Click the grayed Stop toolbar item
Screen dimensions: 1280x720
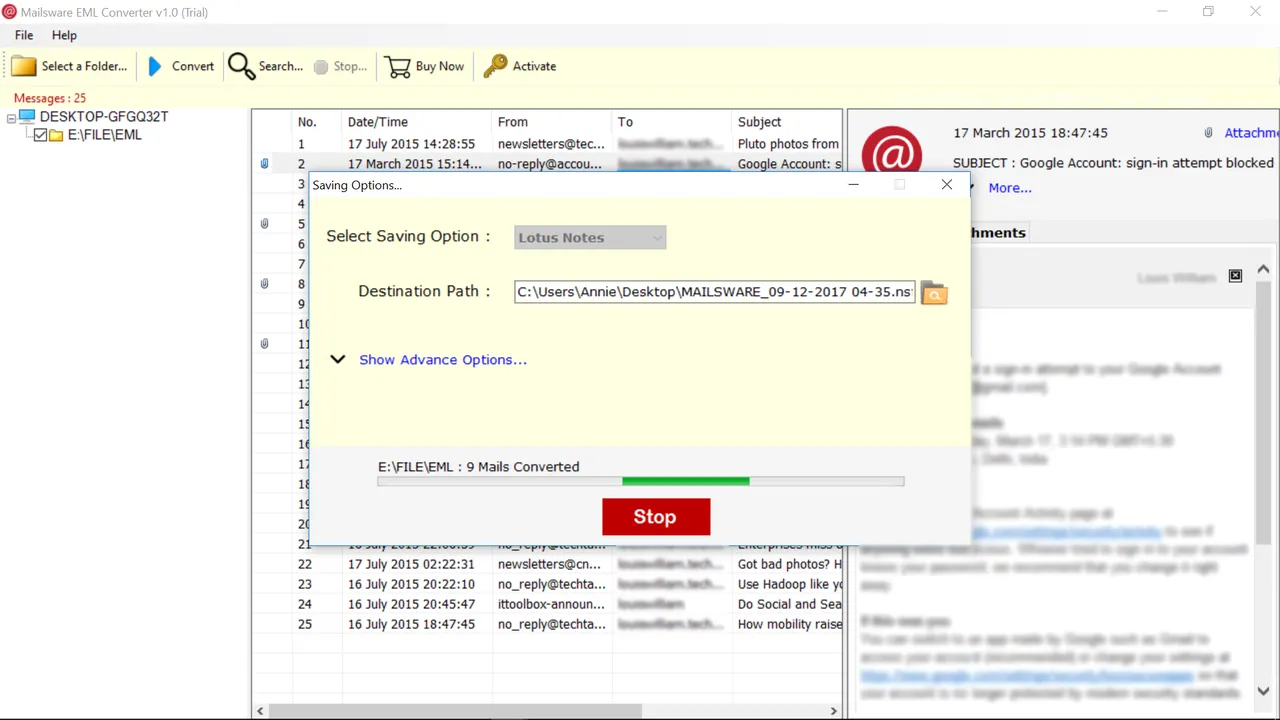point(340,66)
